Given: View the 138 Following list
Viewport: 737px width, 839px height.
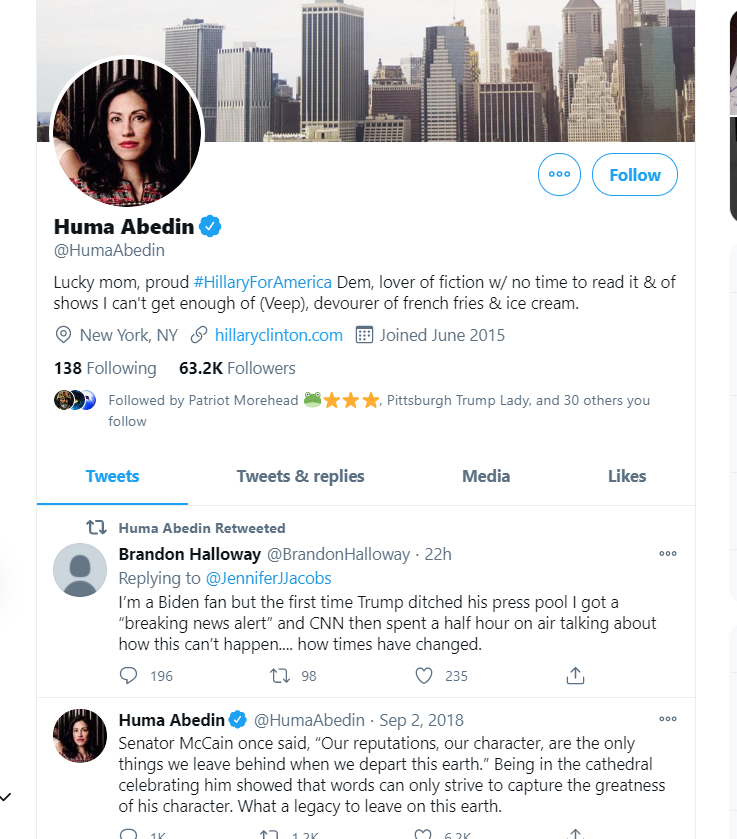Looking at the screenshot, I should point(105,368).
